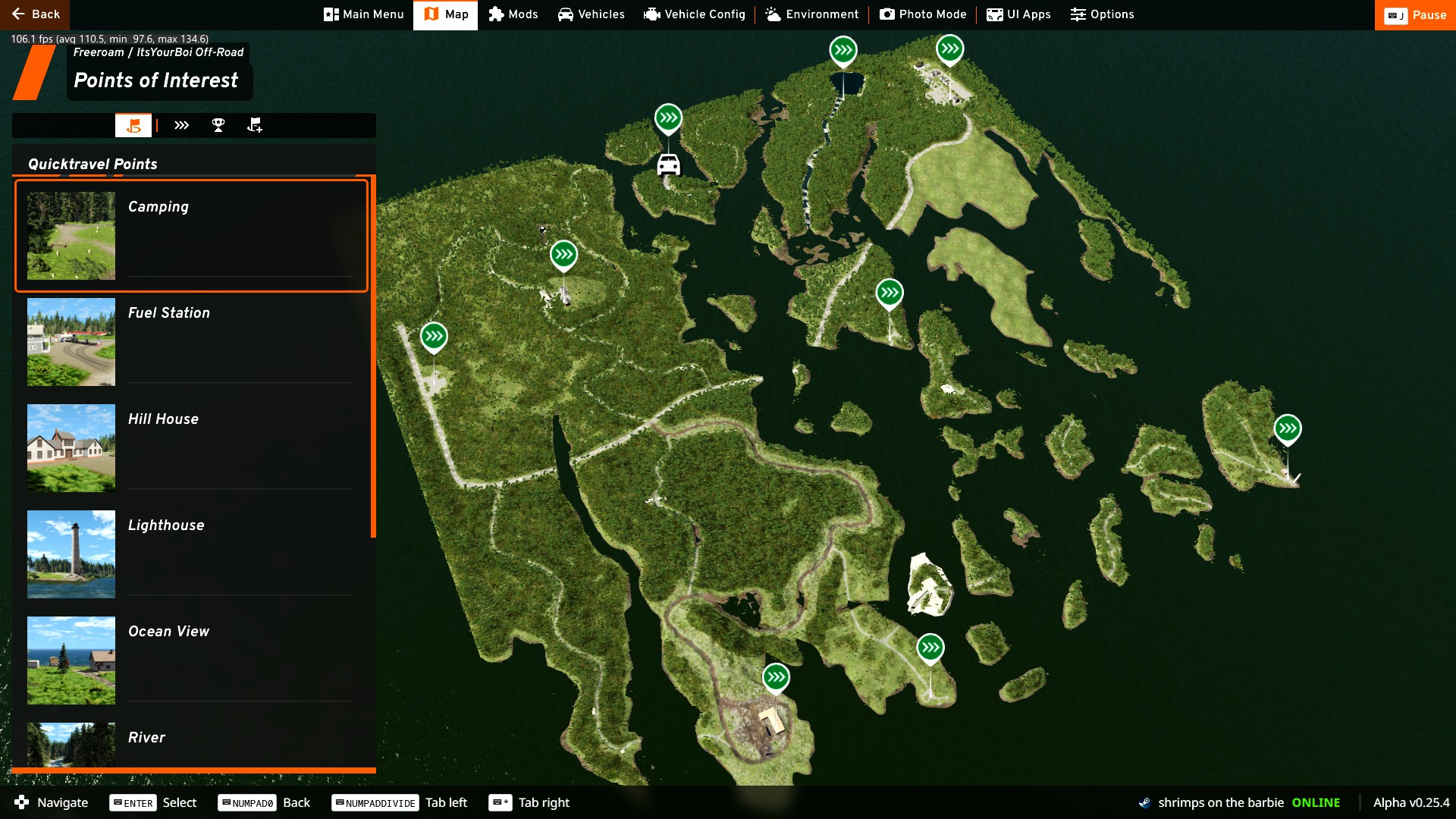Select the Fuel Station quicktravel point
Image resolution: width=1456 pixels, height=819 pixels.
tap(191, 342)
